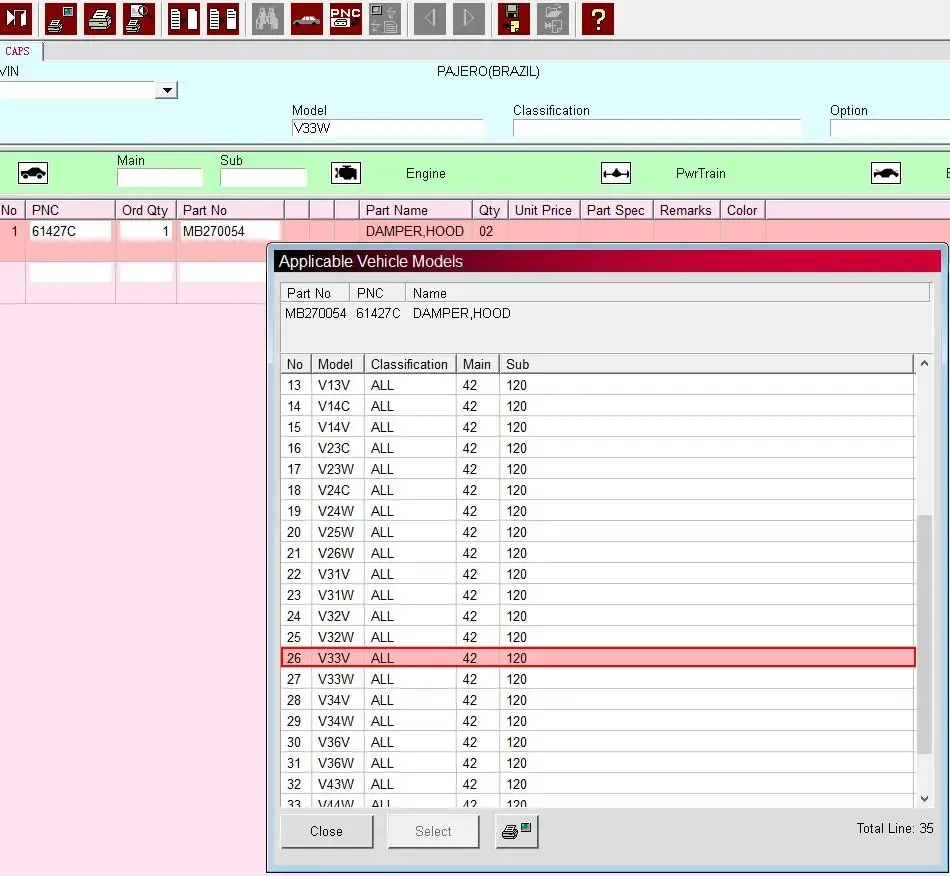This screenshot has width=950, height=876.
Task: Click the PwrTrain axle icon
Action: click(x=616, y=173)
